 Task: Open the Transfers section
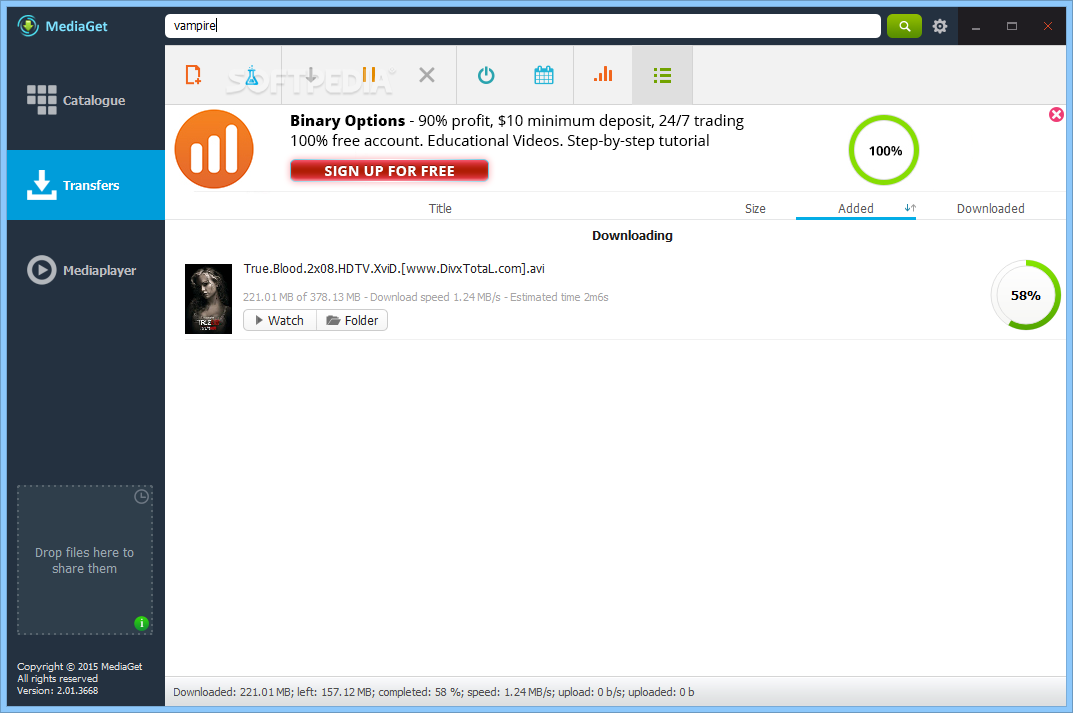86,185
